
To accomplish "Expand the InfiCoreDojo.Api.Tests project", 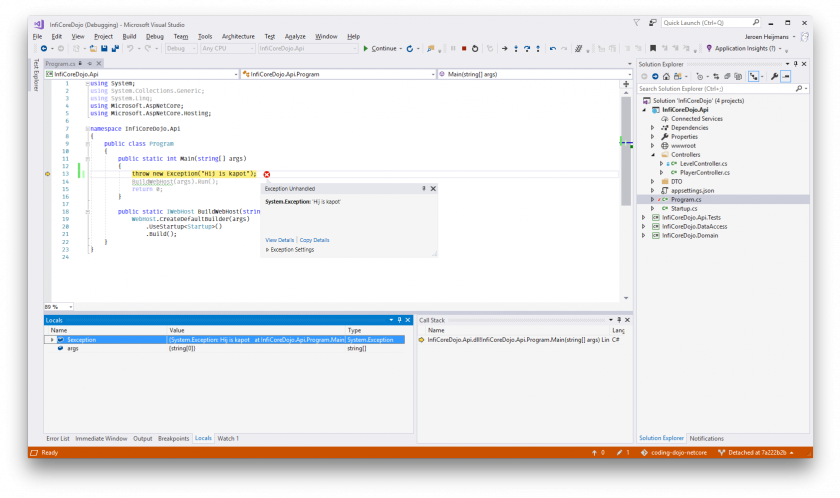I will (643, 217).
